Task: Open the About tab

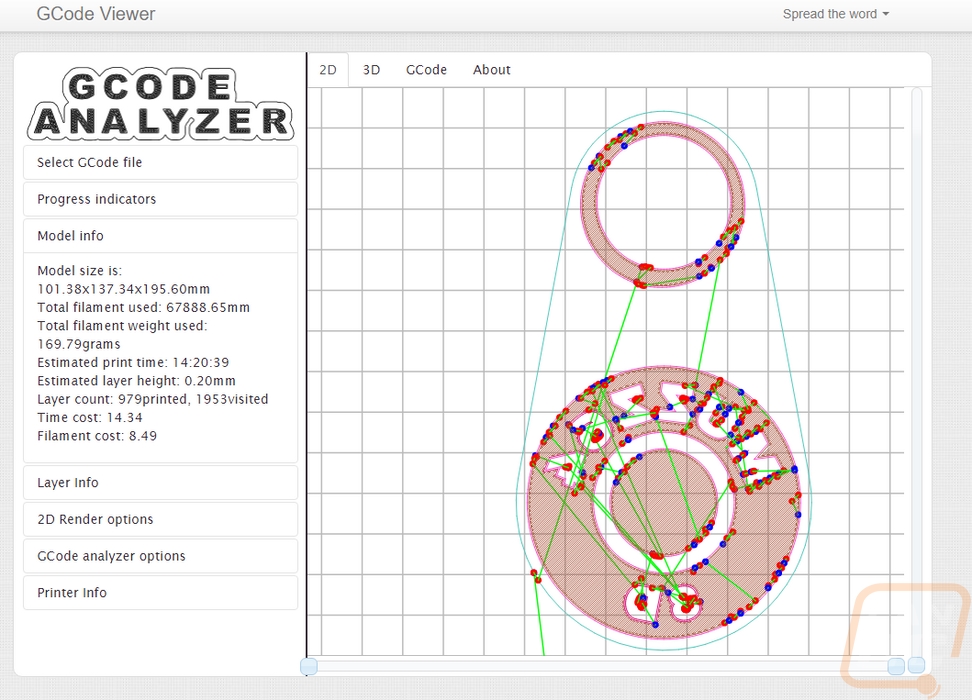Action: pos(492,69)
